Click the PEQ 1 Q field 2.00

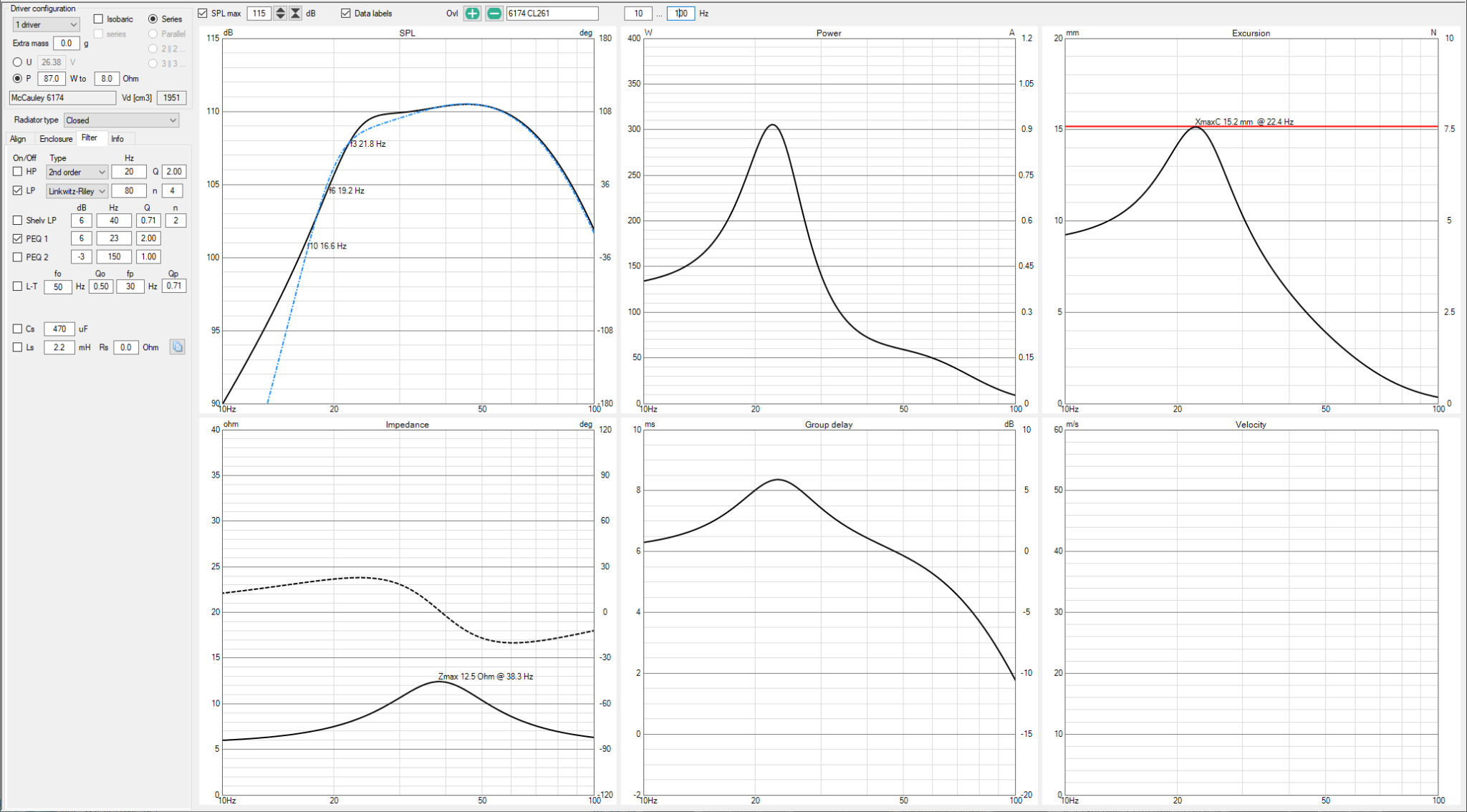click(148, 238)
